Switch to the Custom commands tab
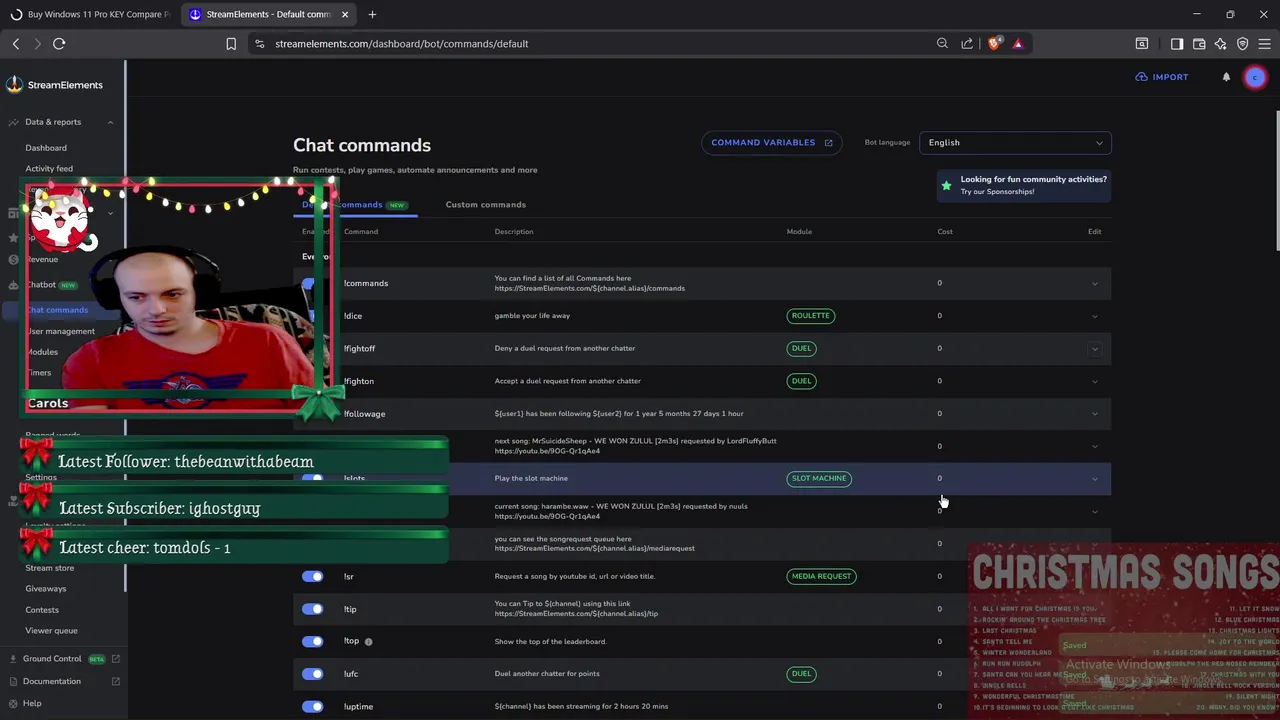Viewport: 1280px width, 720px height. (485, 205)
